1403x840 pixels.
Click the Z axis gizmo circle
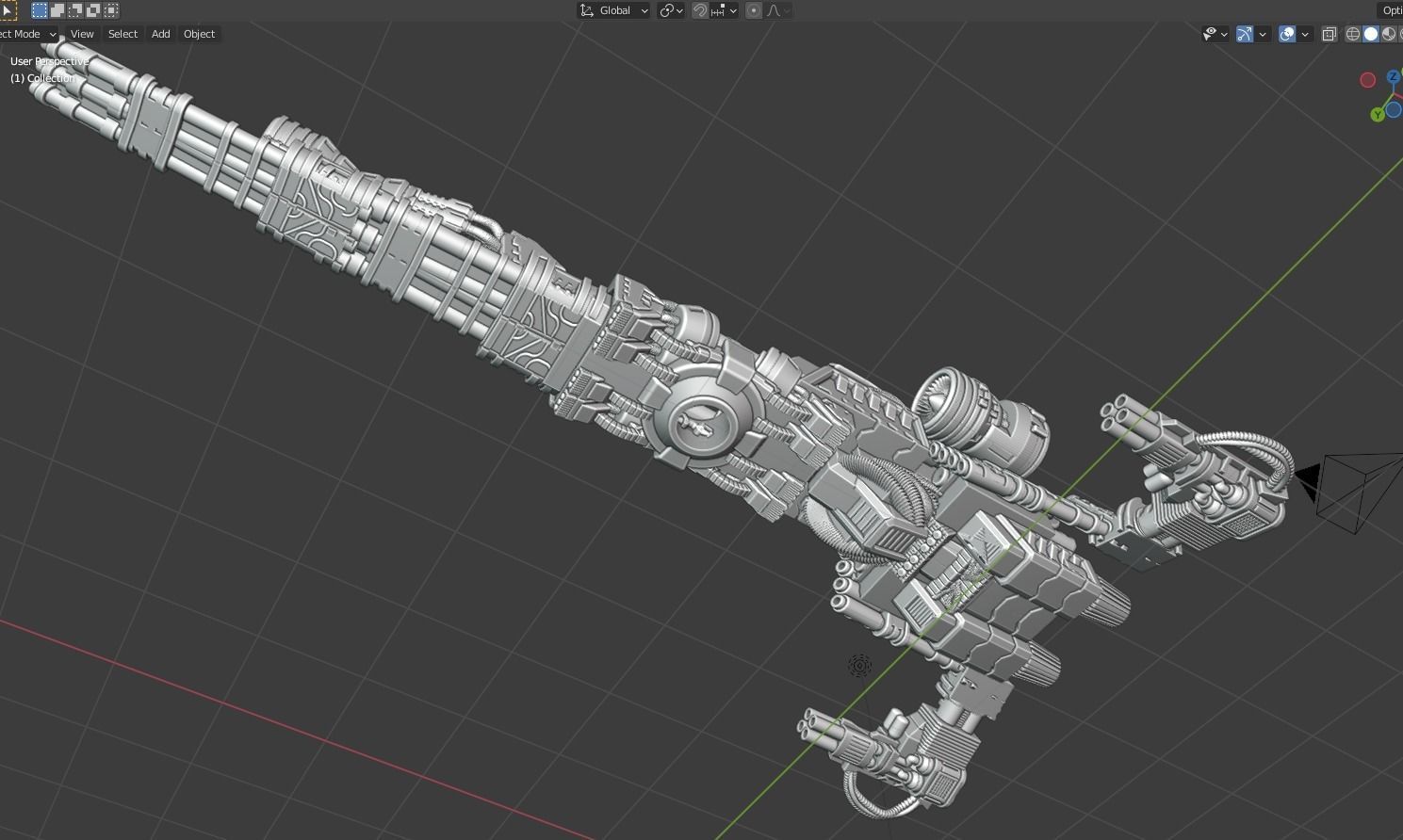[x=1394, y=77]
